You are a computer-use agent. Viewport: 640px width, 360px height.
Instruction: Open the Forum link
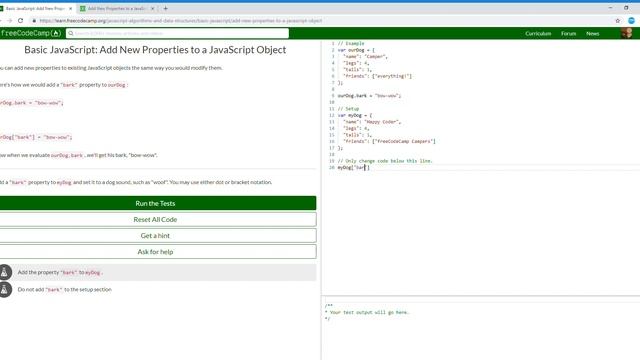coord(568,33)
